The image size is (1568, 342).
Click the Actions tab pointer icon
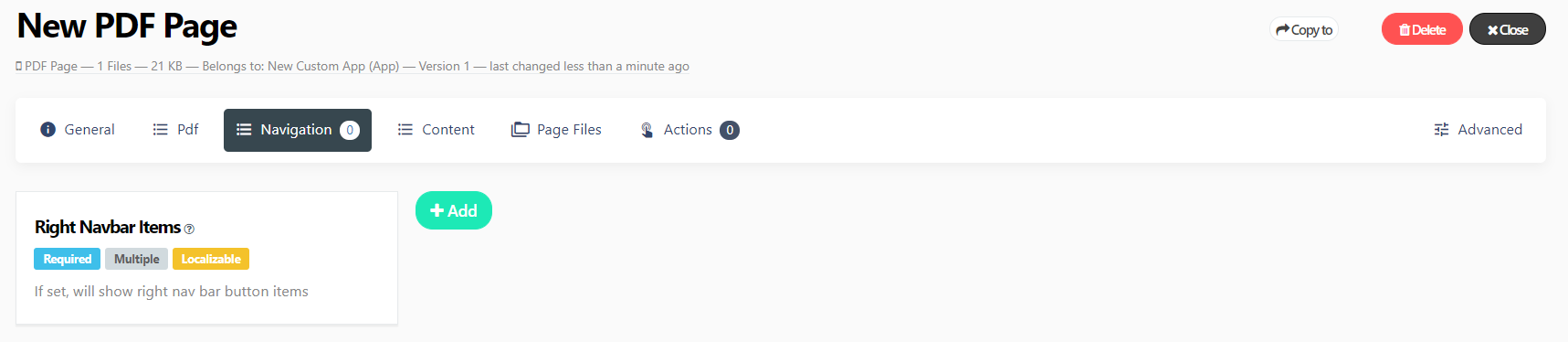point(647,130)
